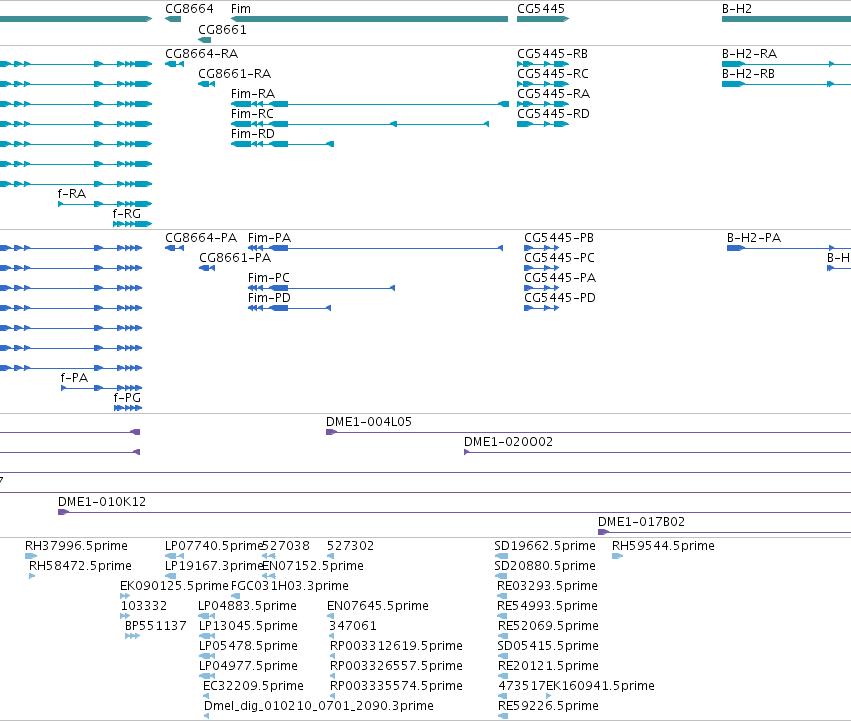Click the LP13045.5prime EST label
Screen dimensions: 851x721
(x=248, y=626)
